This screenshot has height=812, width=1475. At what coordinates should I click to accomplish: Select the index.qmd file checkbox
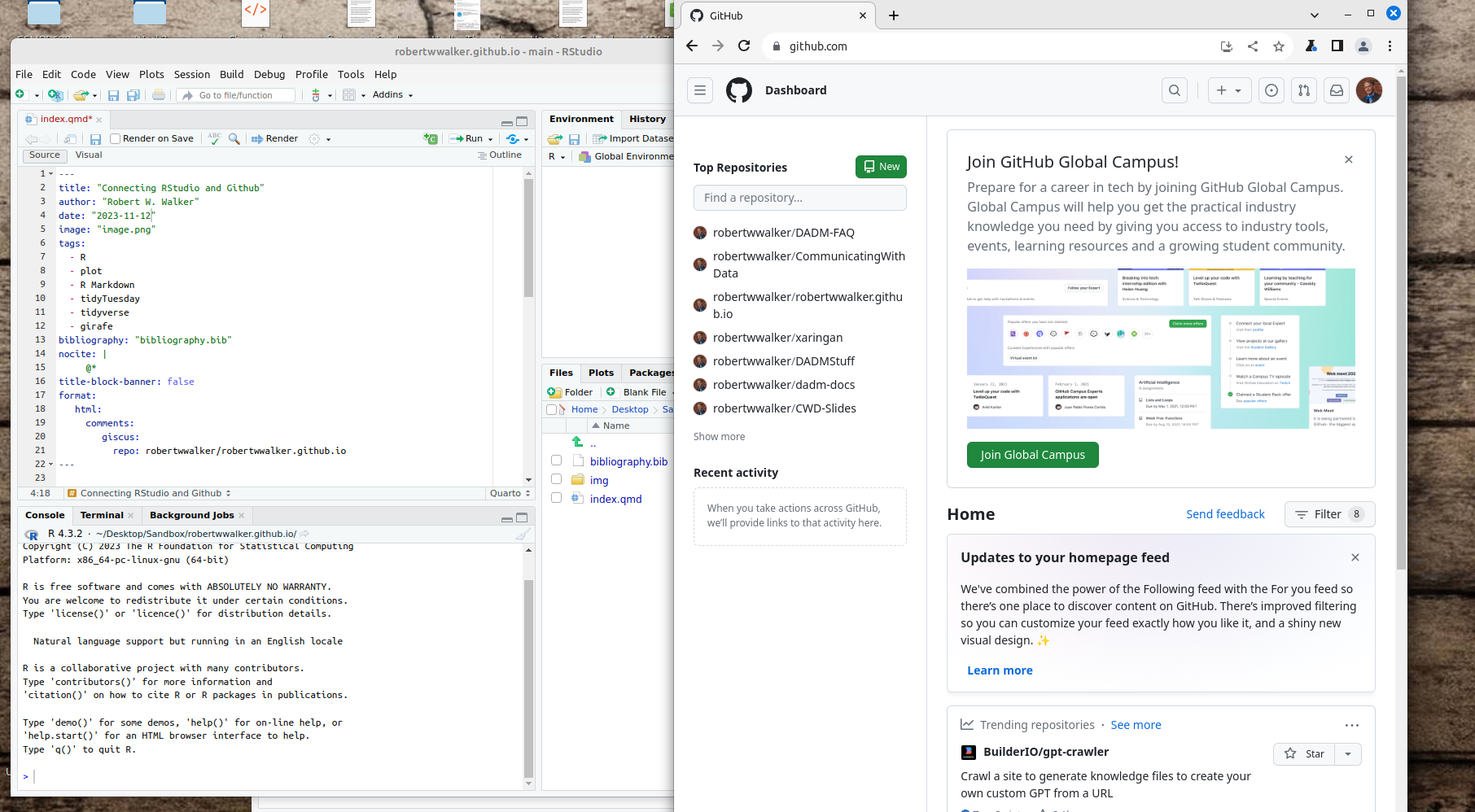[557, 498]
